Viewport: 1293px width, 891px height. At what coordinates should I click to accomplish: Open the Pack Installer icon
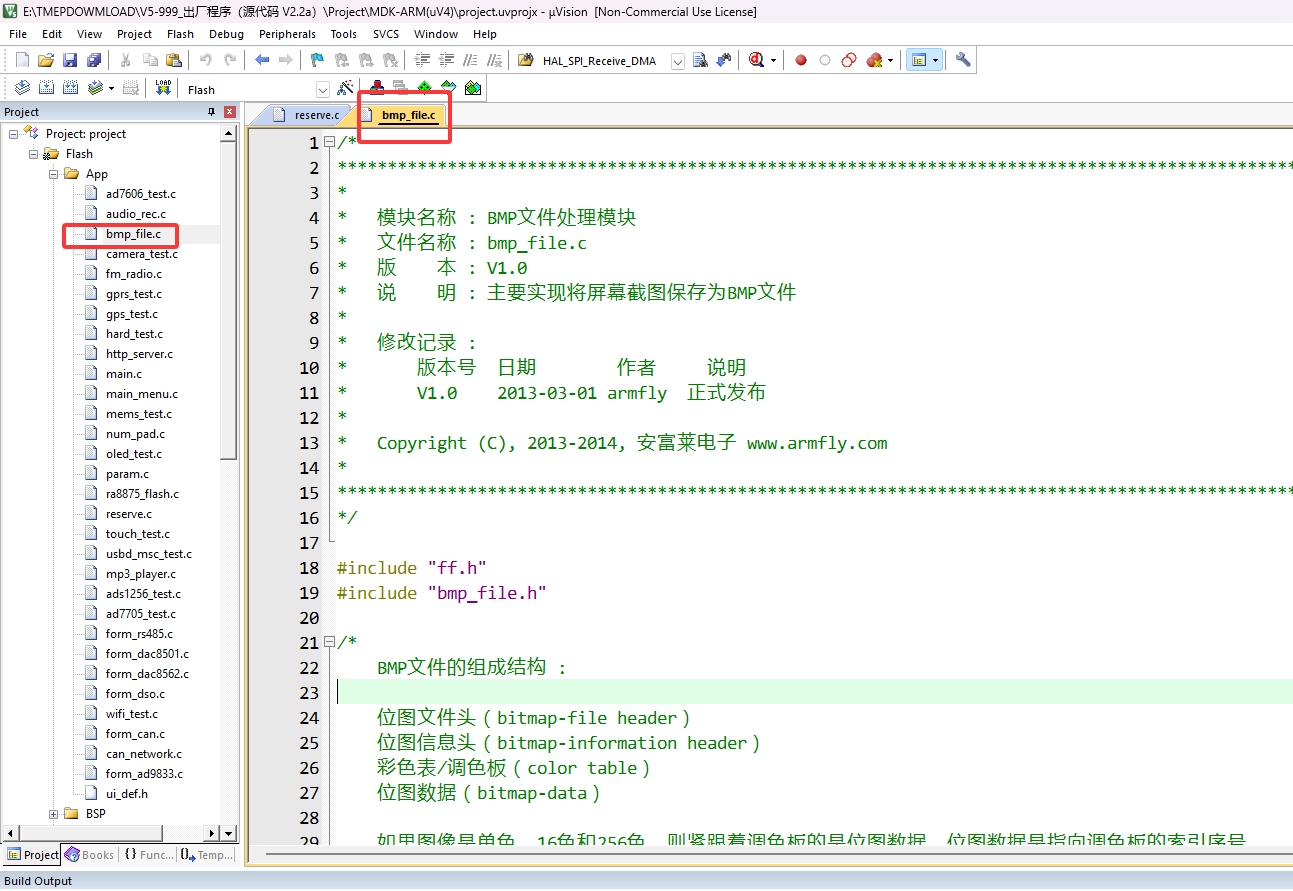(473, 88)
